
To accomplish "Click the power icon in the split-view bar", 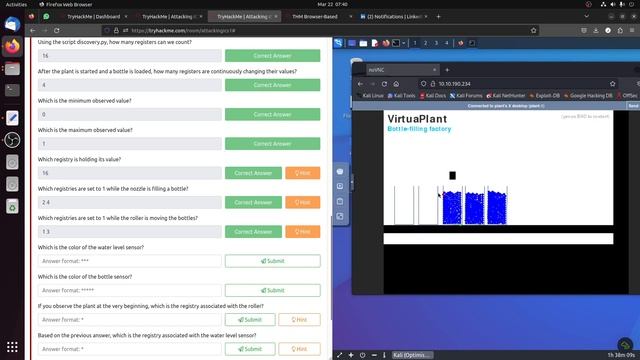I will coord(362,355).
